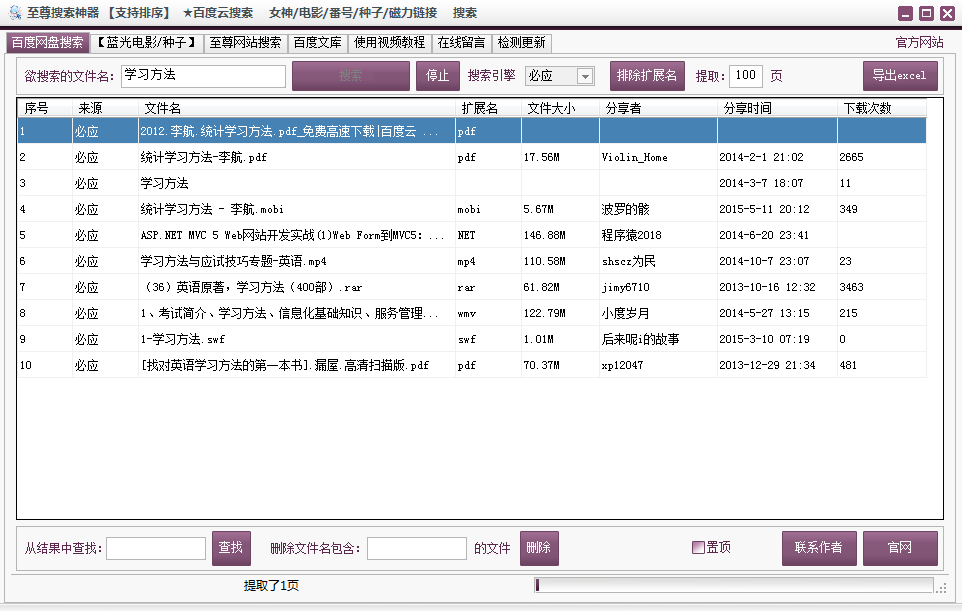
Task: Click the sharer jimy6710
Action: (x=625, y=287)
